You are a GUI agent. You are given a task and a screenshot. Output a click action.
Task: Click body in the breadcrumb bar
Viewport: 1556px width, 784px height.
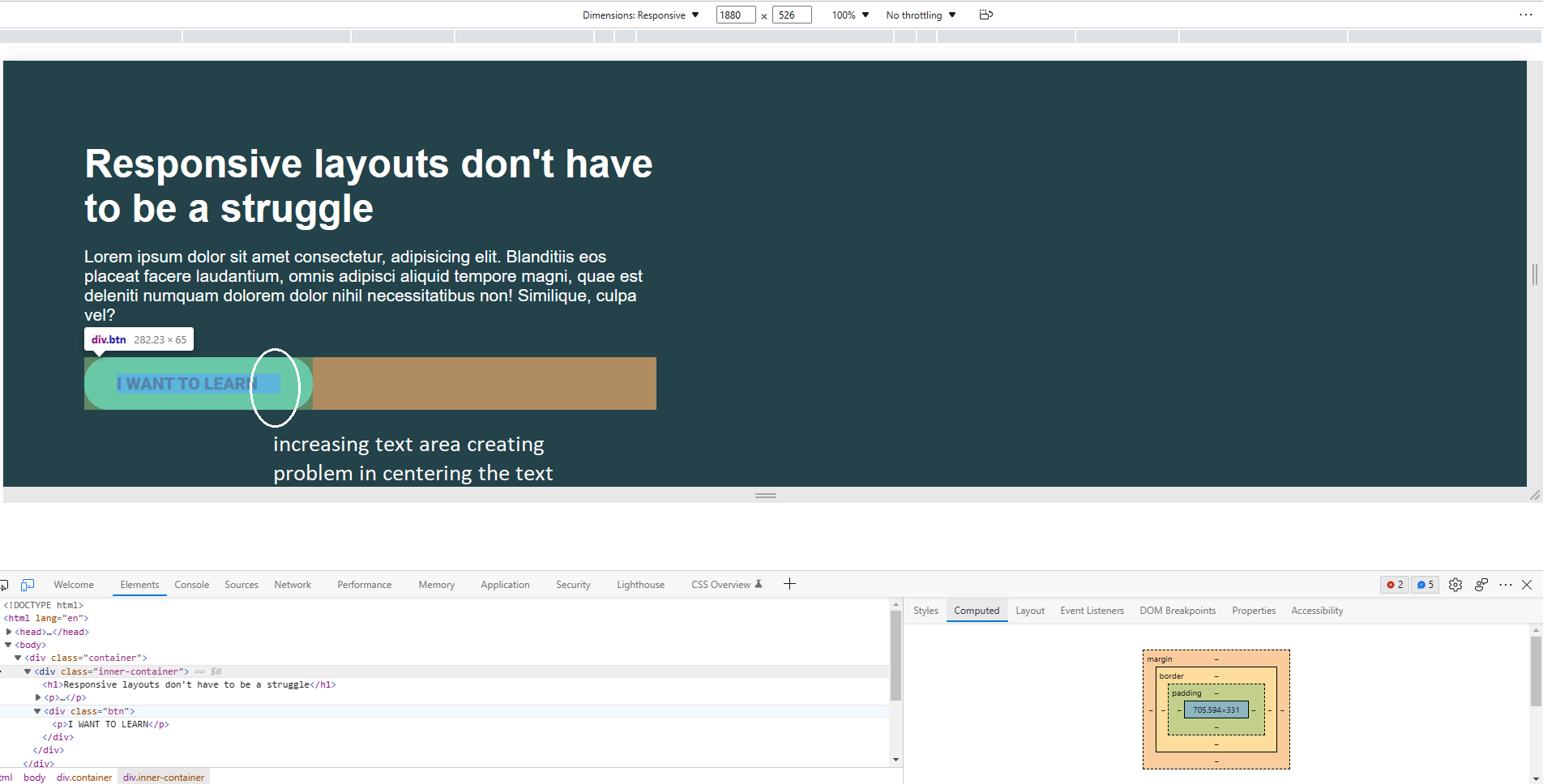point(34,778)
